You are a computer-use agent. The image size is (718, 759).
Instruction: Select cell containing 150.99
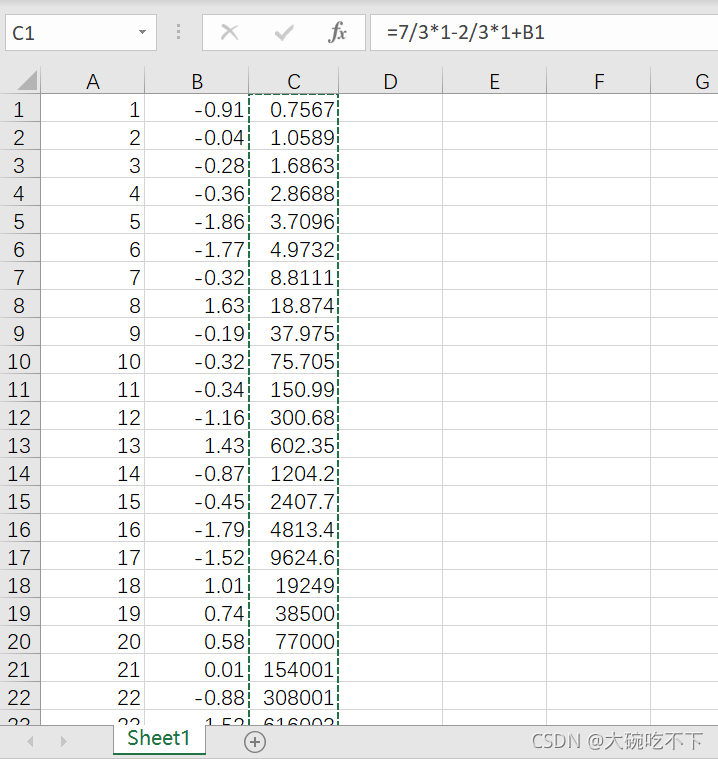coord(293,389)
